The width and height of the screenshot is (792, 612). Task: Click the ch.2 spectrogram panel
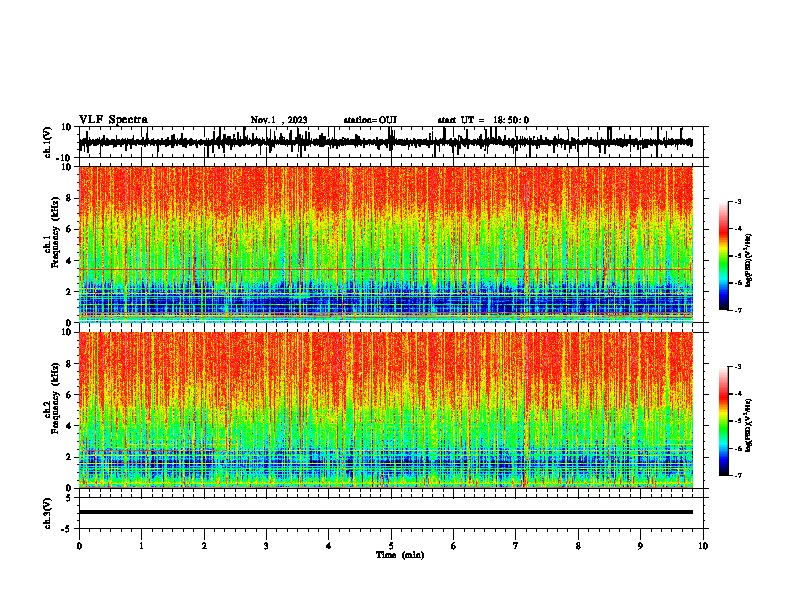pyautogui.click(x=386, y=410)
